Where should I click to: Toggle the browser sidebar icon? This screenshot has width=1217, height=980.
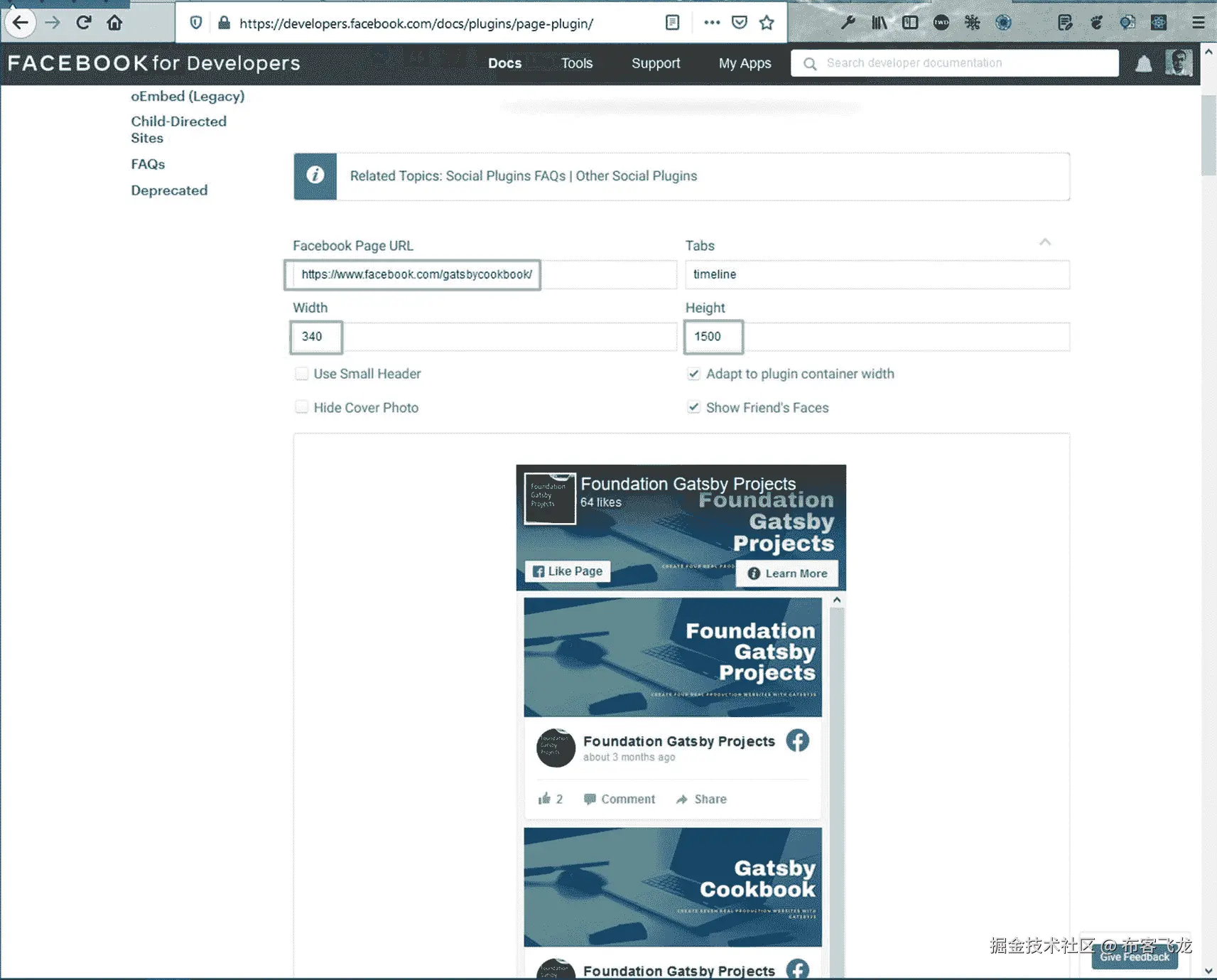[x=910, y=23]
